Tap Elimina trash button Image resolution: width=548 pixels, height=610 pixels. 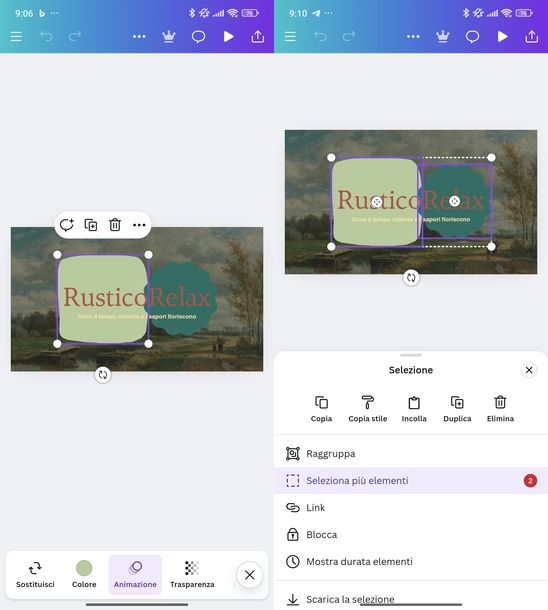pos(500,409)
